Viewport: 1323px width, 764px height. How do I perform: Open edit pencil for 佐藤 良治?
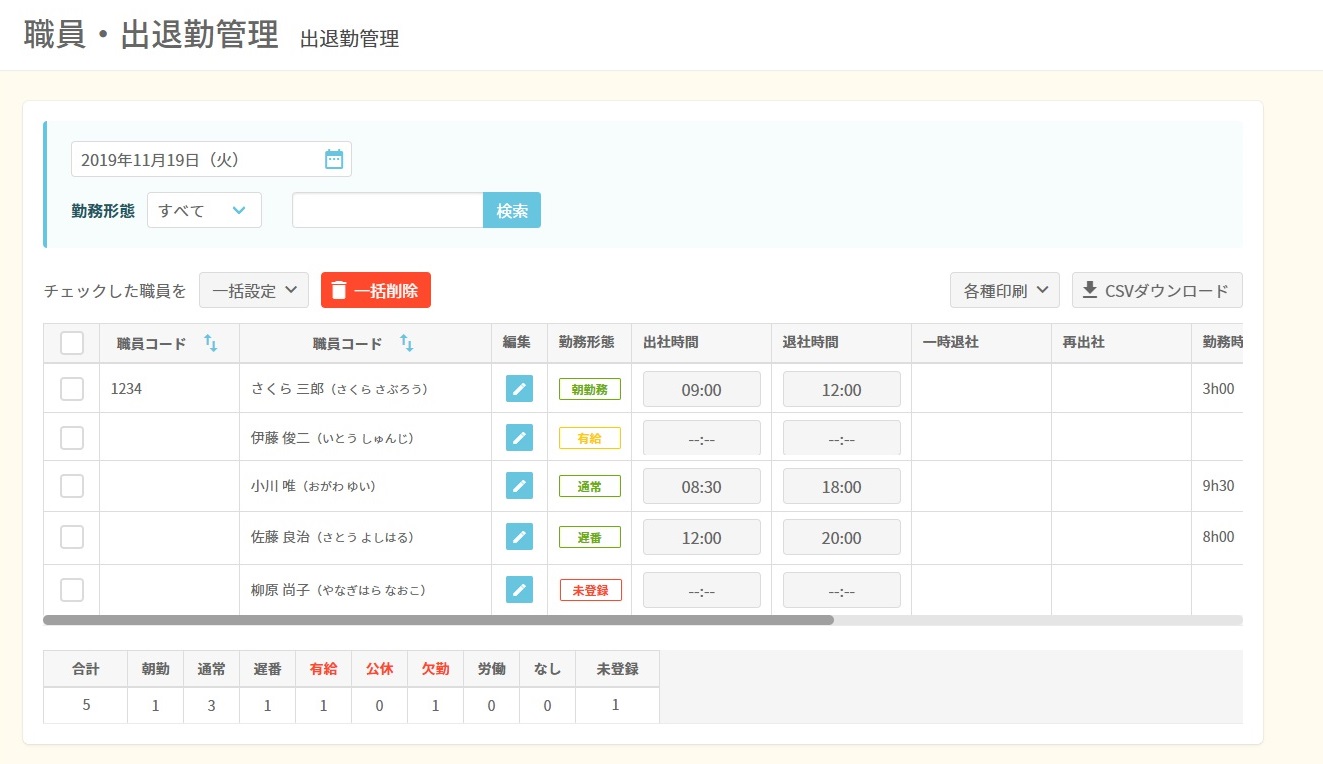click(519, 537)
